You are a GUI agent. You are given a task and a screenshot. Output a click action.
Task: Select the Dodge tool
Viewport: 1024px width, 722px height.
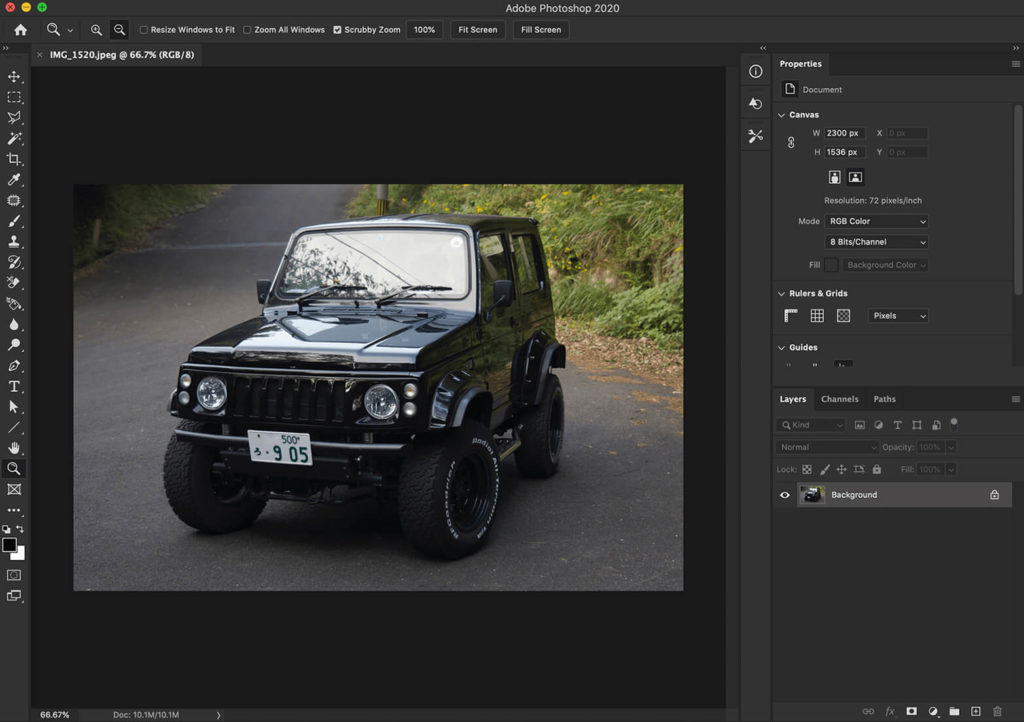point(14,345)
